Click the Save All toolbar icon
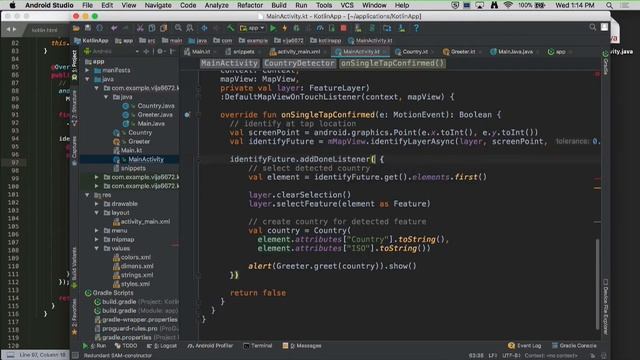 88,28
